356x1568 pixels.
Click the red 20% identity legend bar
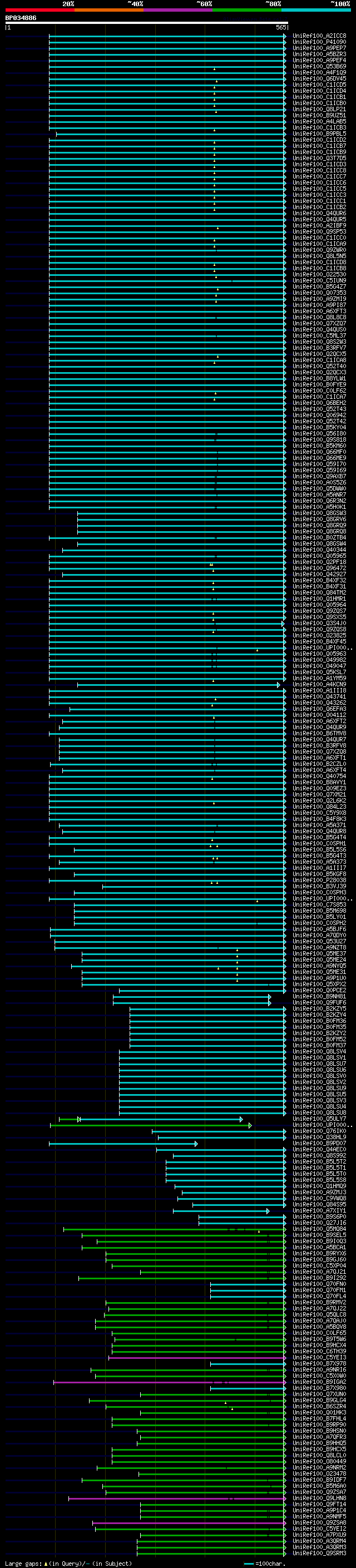click(x=39, y=11)
